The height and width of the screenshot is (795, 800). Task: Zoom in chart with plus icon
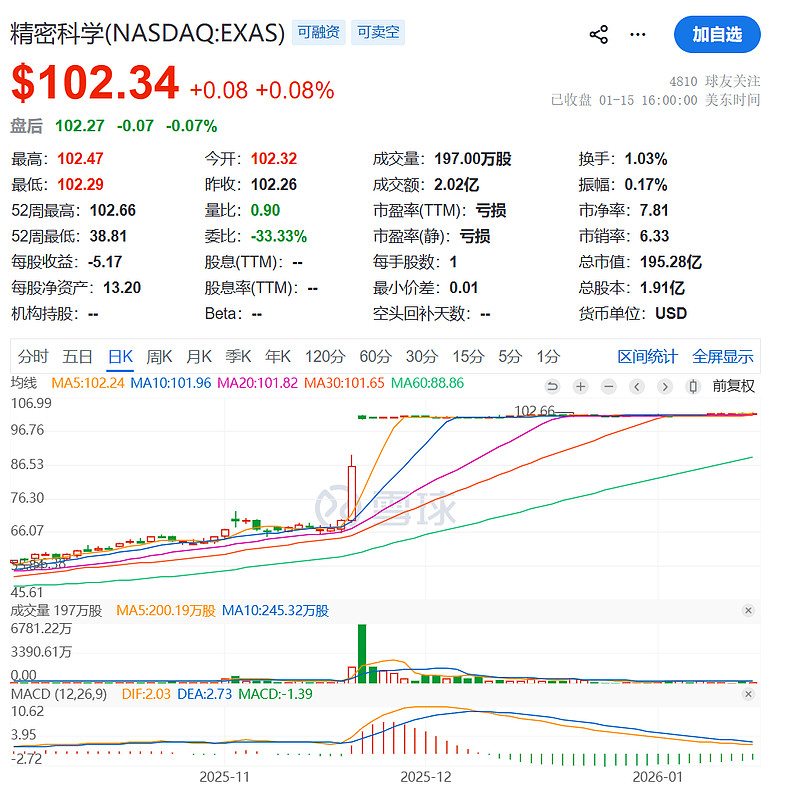(580, 386)
